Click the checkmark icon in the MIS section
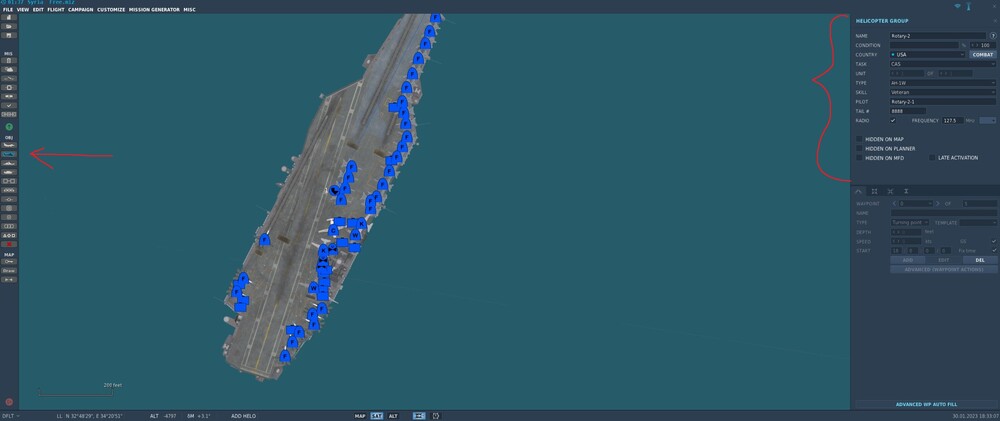Viewport: 1000px width, 421px height. click(x=9, y=105)
